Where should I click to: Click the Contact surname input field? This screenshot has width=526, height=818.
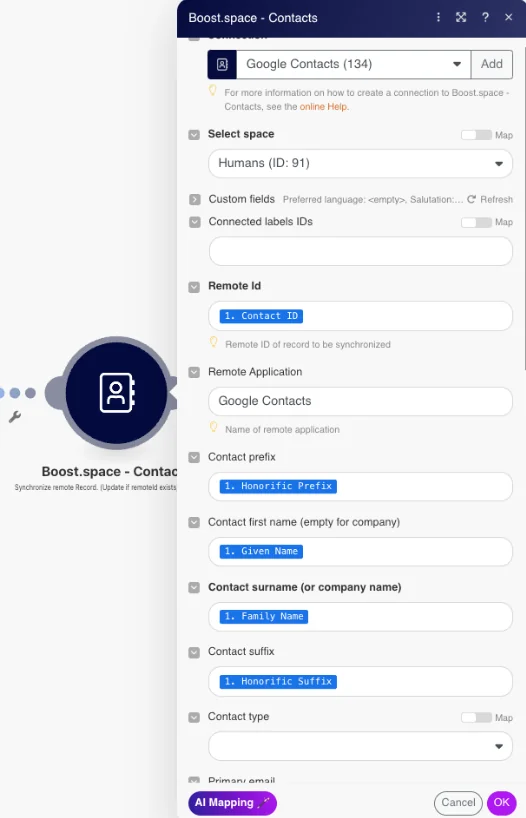361,617
